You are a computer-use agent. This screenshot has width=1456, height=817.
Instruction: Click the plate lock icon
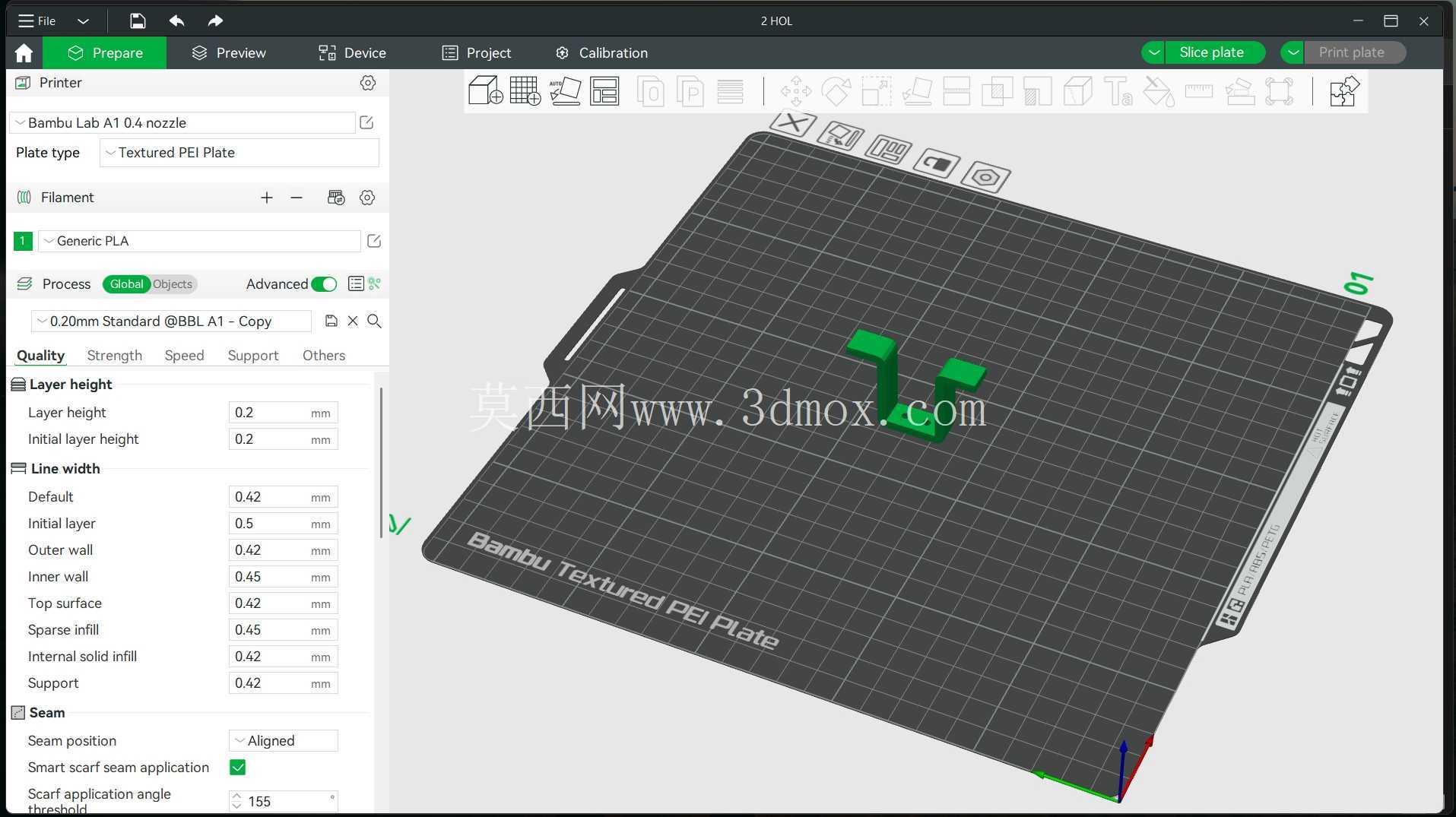(x=937, y=163)
